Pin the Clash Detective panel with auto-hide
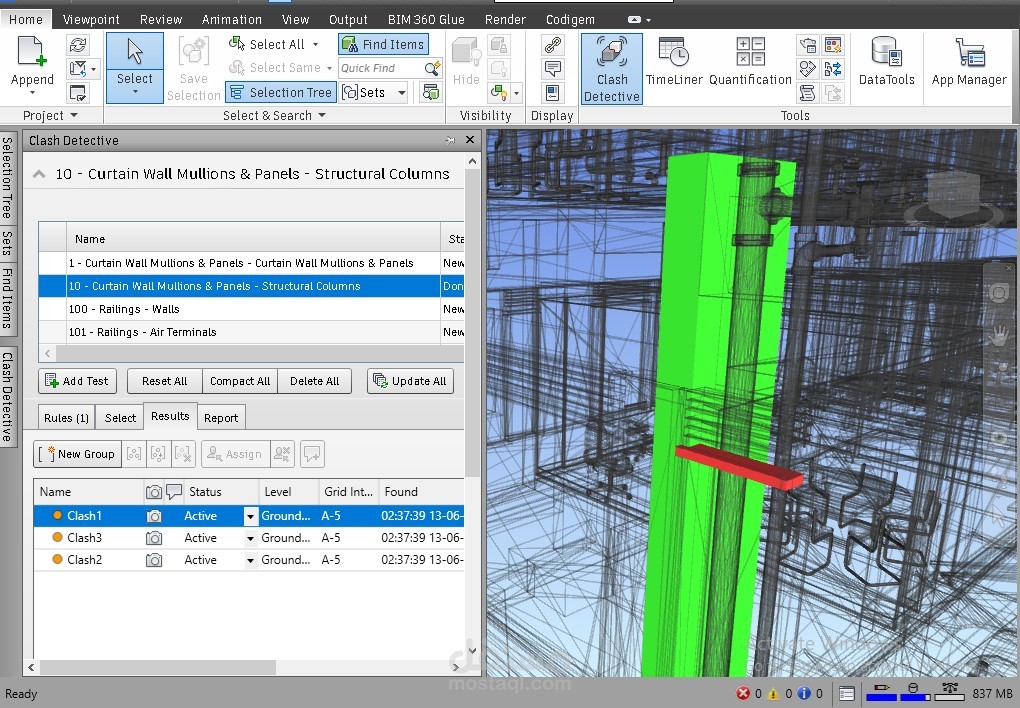 tap(450, 140)
